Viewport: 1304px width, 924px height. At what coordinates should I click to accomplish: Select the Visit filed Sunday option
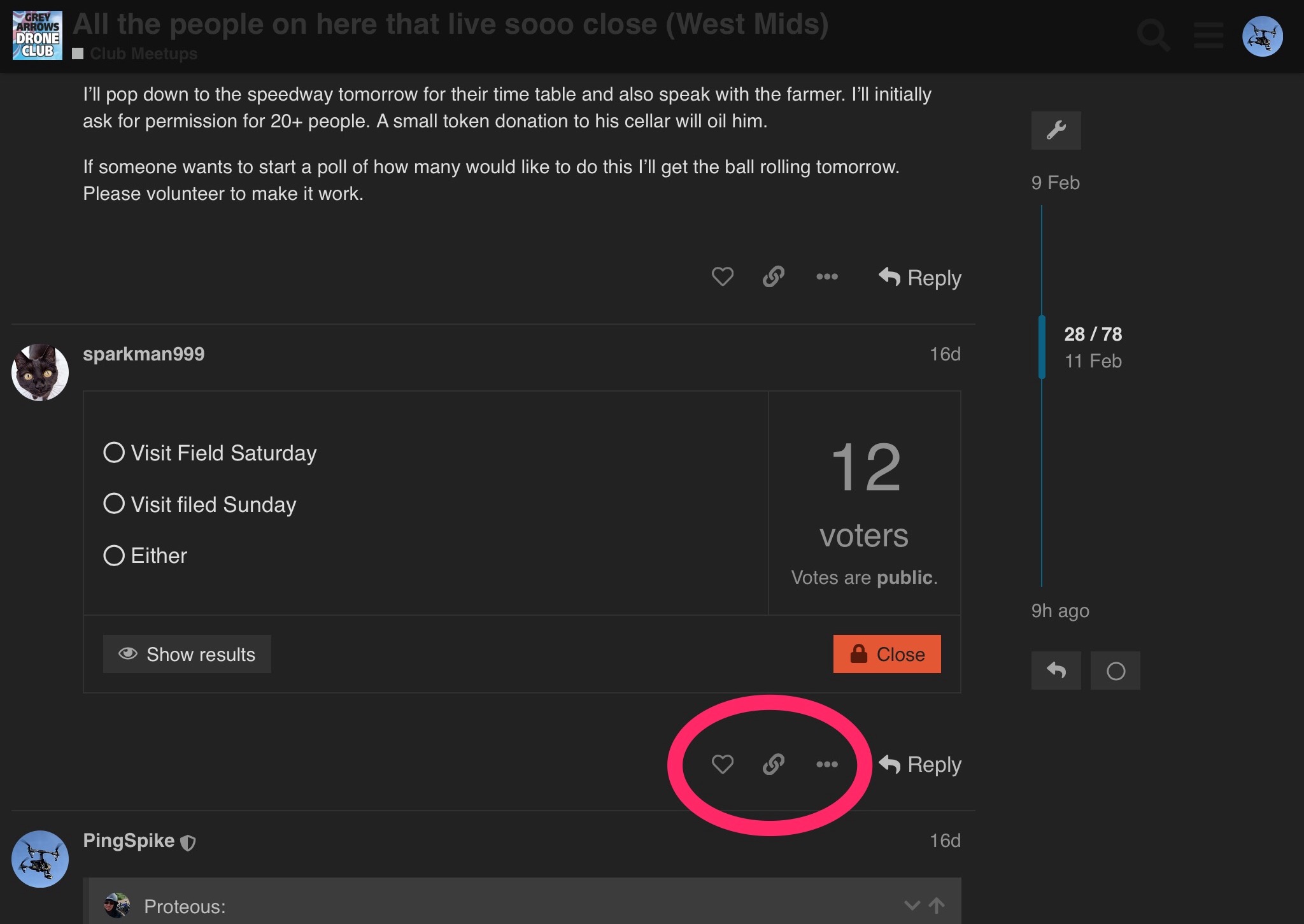(x=114, y=504)
